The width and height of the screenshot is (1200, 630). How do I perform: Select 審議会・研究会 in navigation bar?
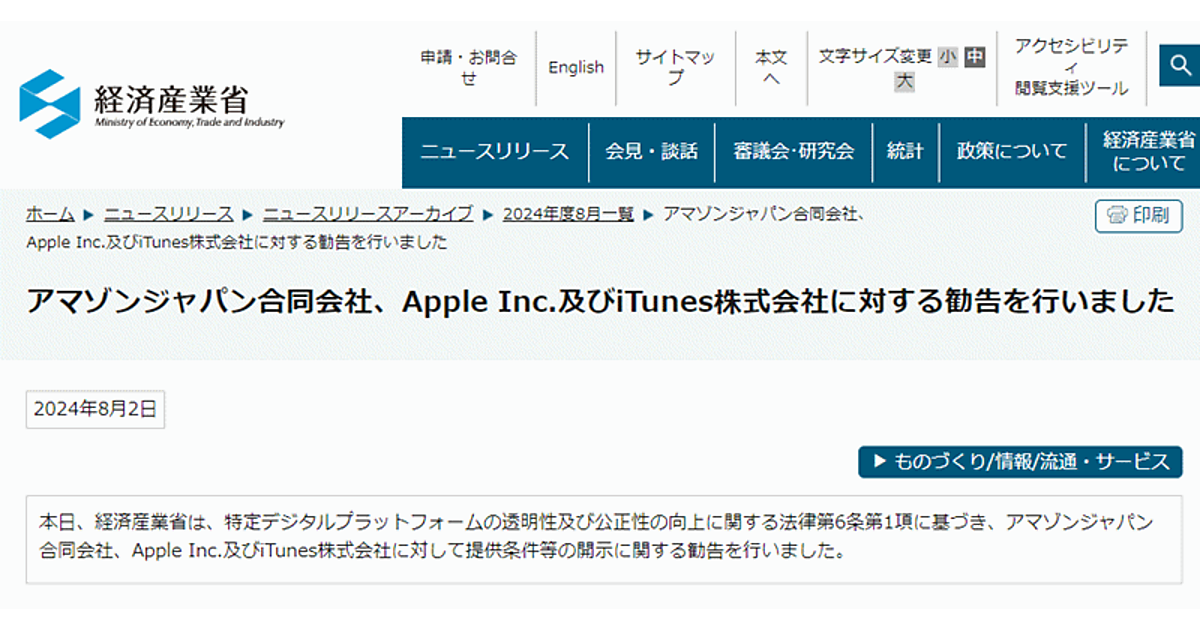click(793, 152)
